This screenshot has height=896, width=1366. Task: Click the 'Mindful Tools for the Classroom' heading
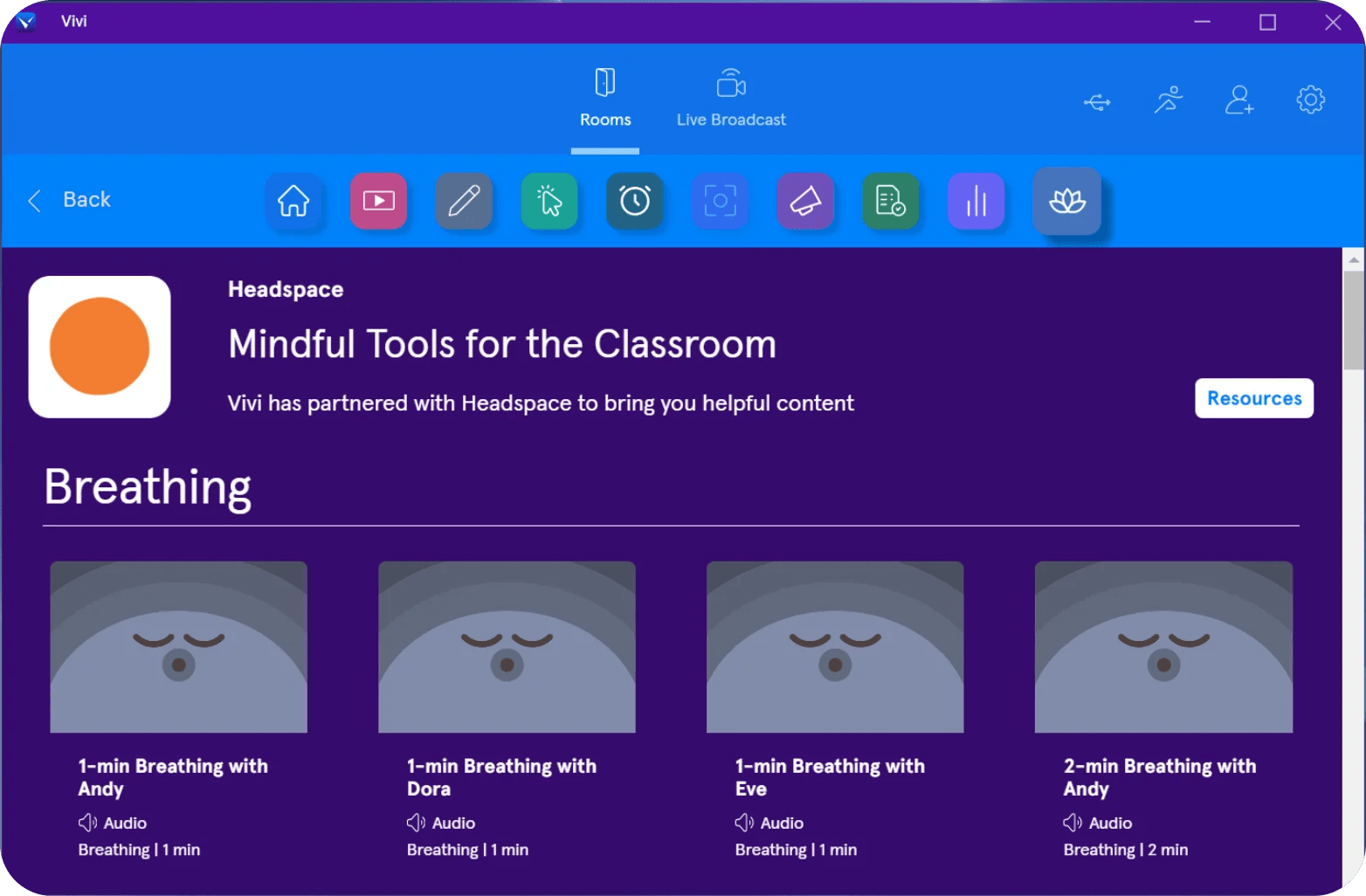click(502, 344)
